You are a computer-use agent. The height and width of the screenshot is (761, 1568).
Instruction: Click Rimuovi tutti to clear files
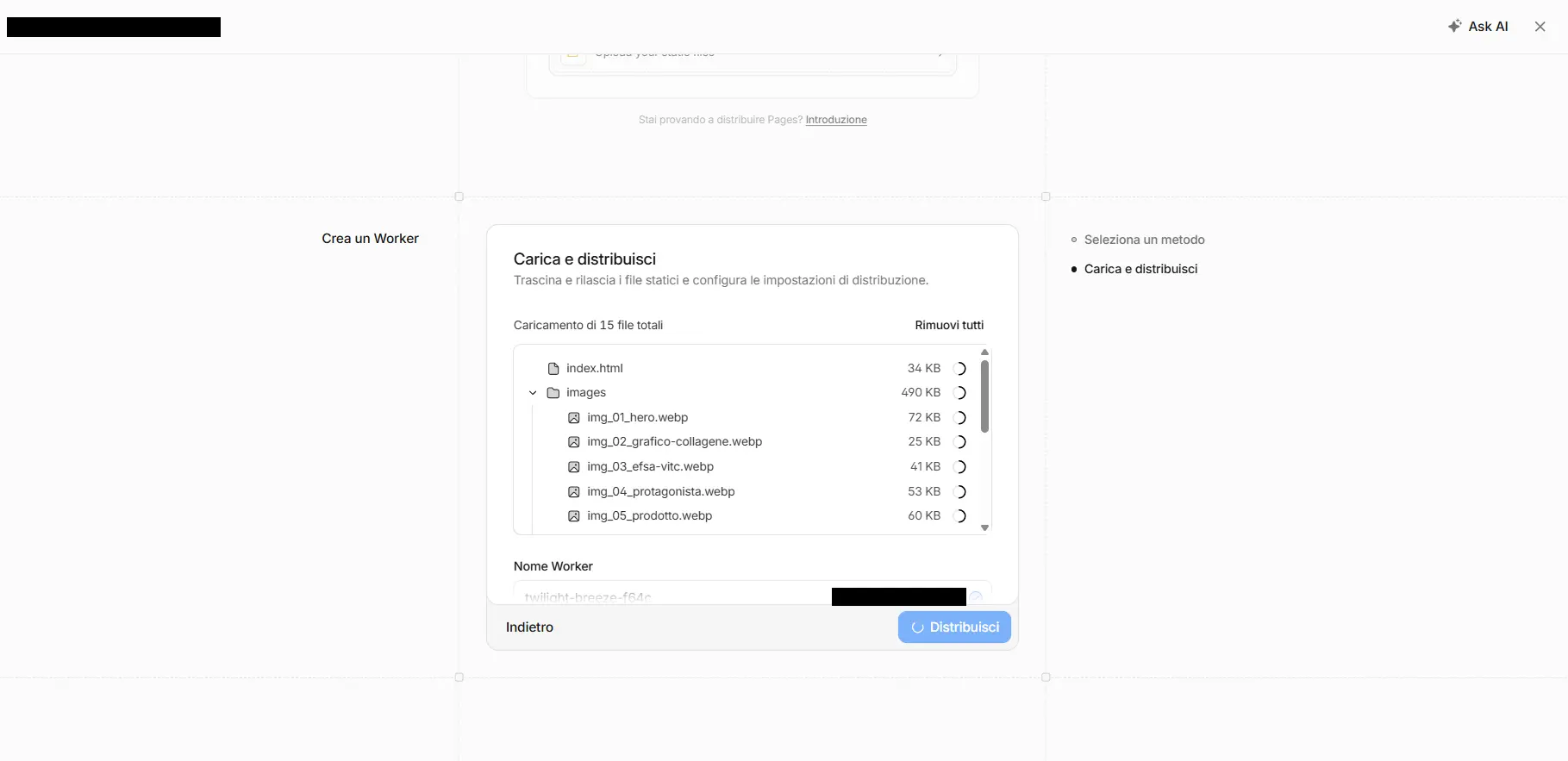949,325
